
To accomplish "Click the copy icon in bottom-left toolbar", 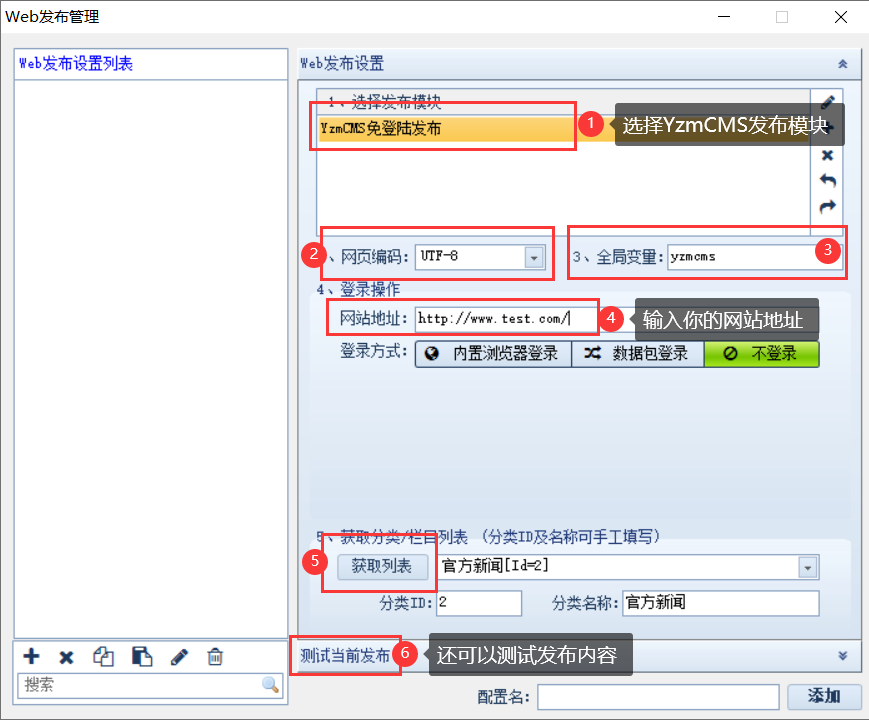I will point(104,657).
